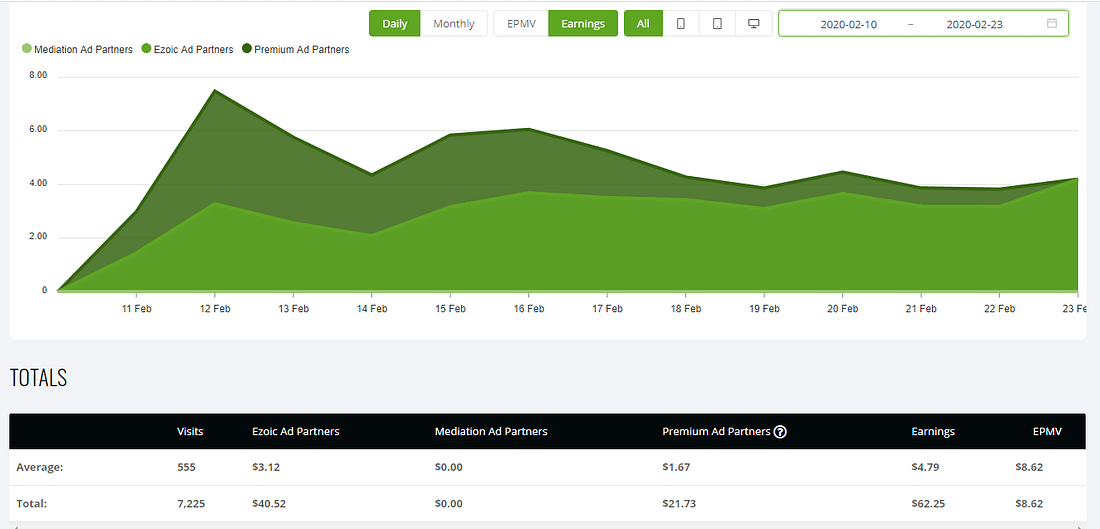Click the $3.12 Ezoic average
Screen dimensions: 1100x529
(266, 467)
